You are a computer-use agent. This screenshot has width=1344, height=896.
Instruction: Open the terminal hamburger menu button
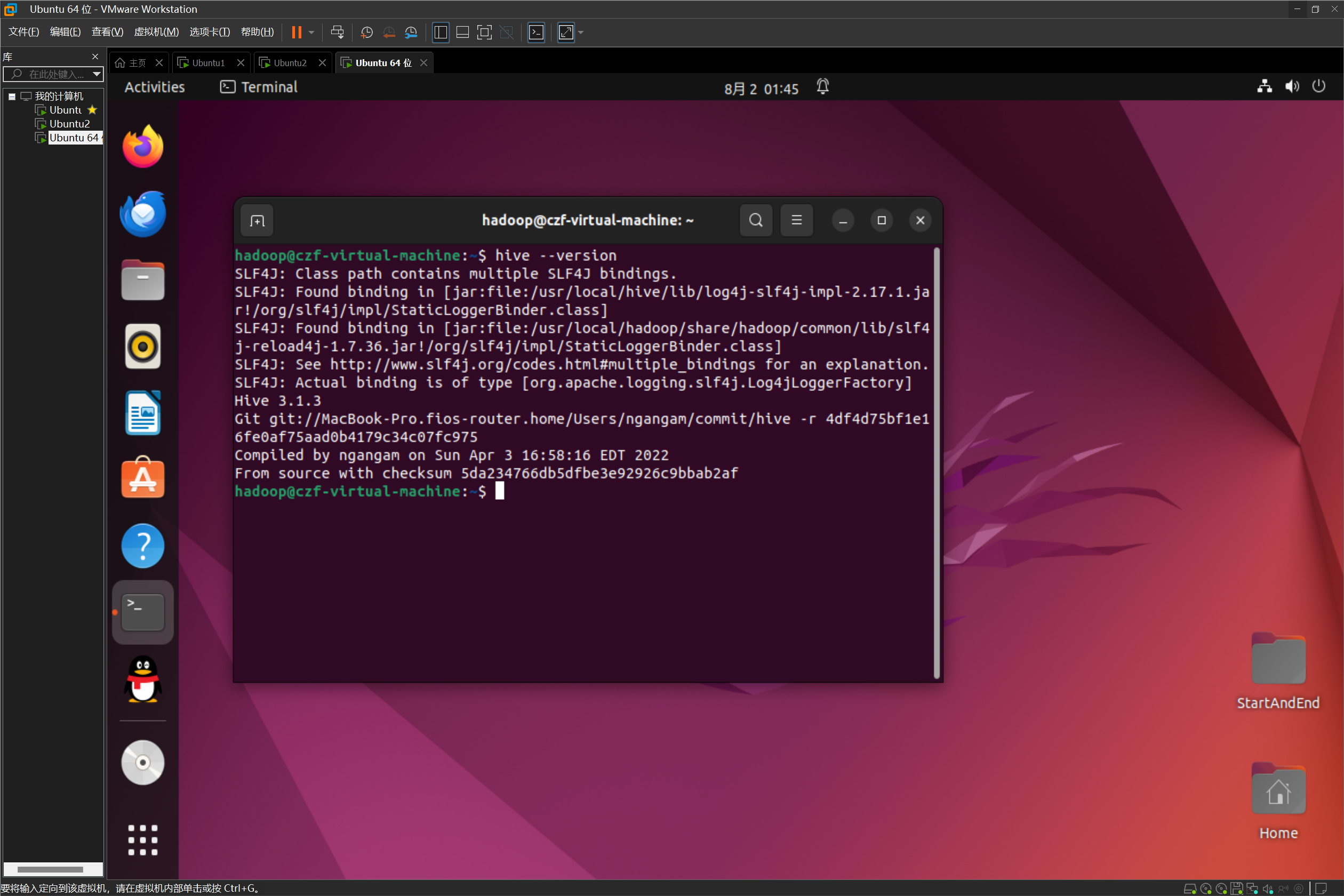point(796,220)
